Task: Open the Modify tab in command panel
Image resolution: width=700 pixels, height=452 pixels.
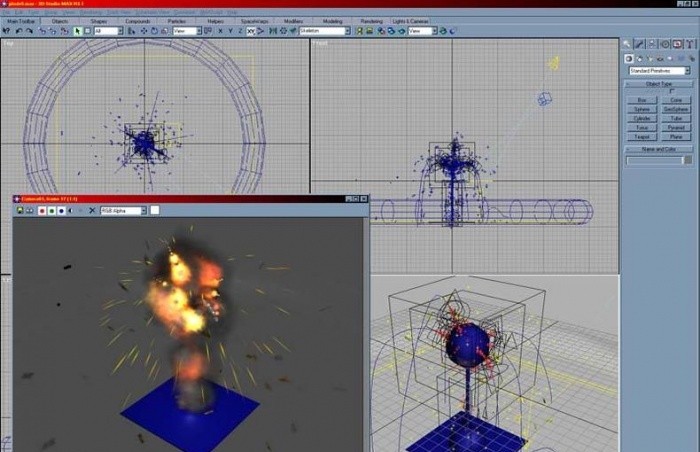Action: point(640,44)
